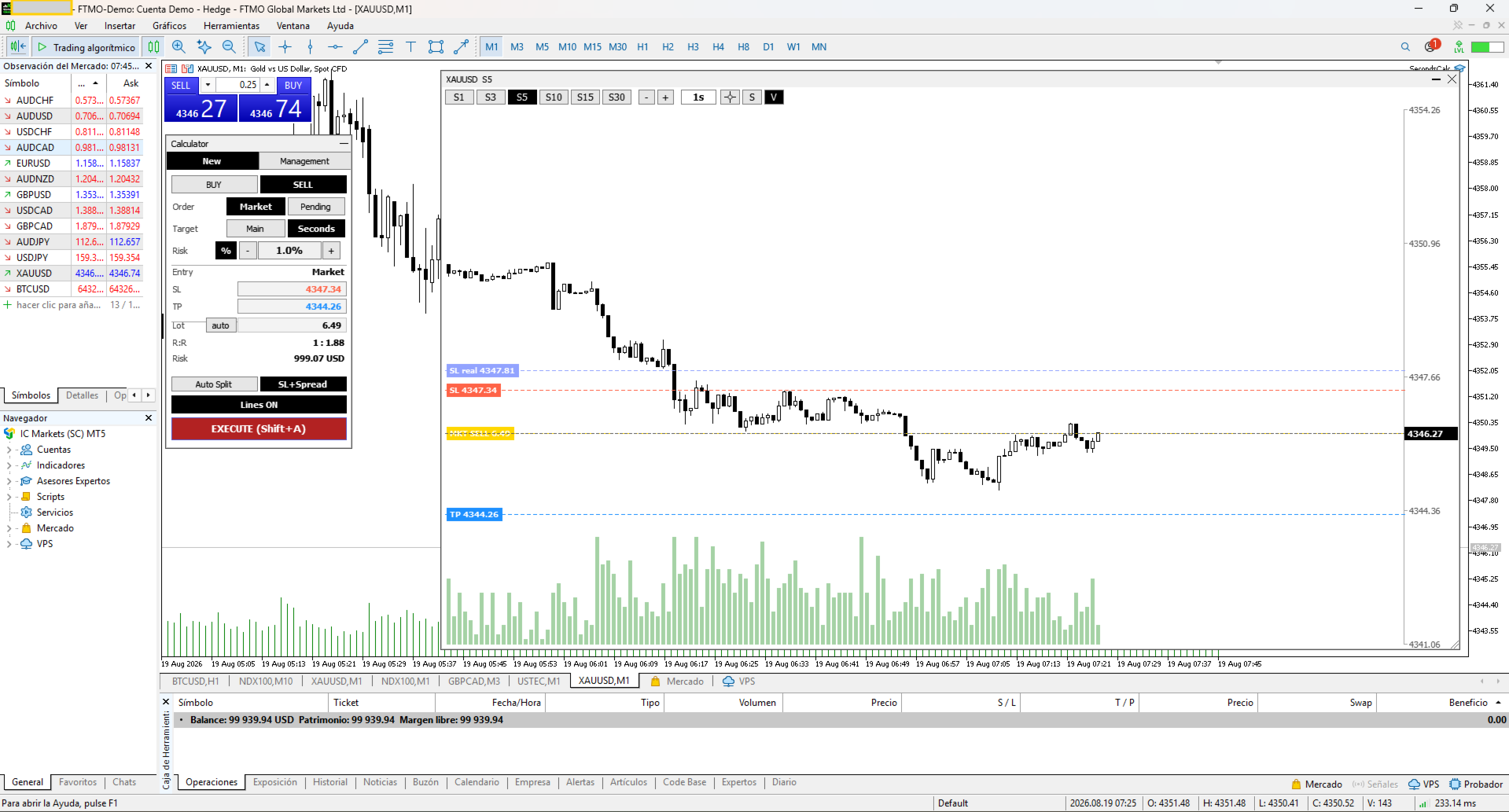Click the green LVL icon

pos(1459,46)
